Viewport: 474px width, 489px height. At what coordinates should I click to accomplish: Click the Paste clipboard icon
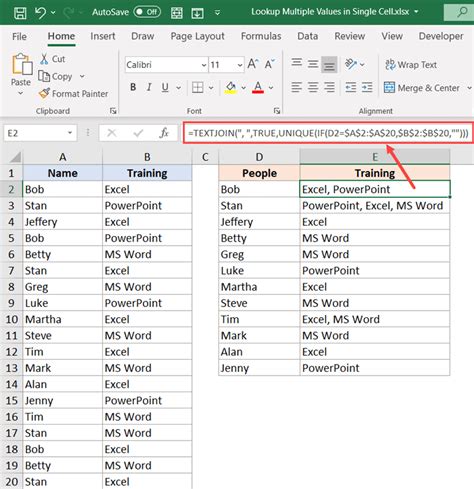[22, 64]
